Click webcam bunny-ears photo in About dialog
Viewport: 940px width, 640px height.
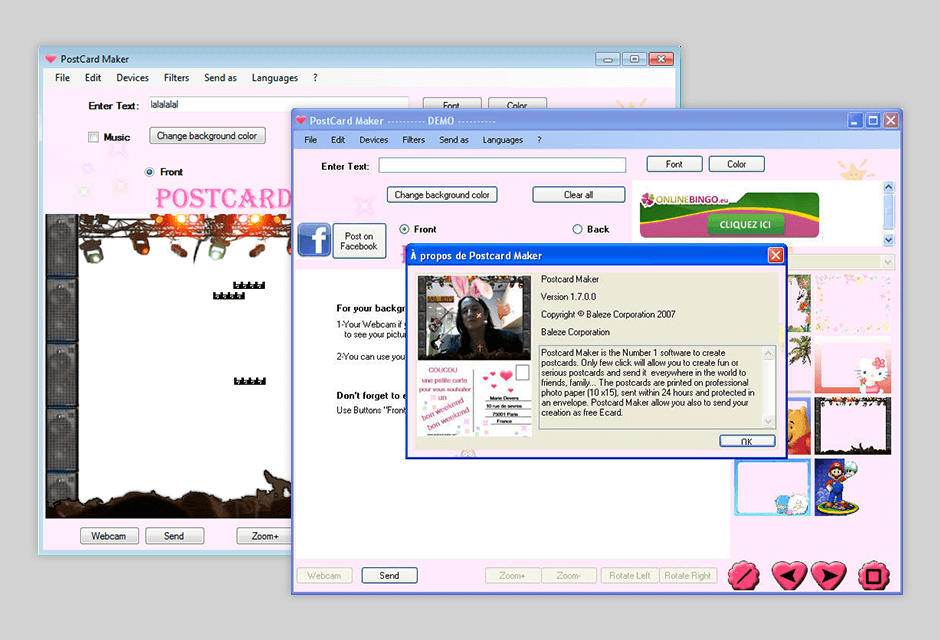click(x=474, y=318)
